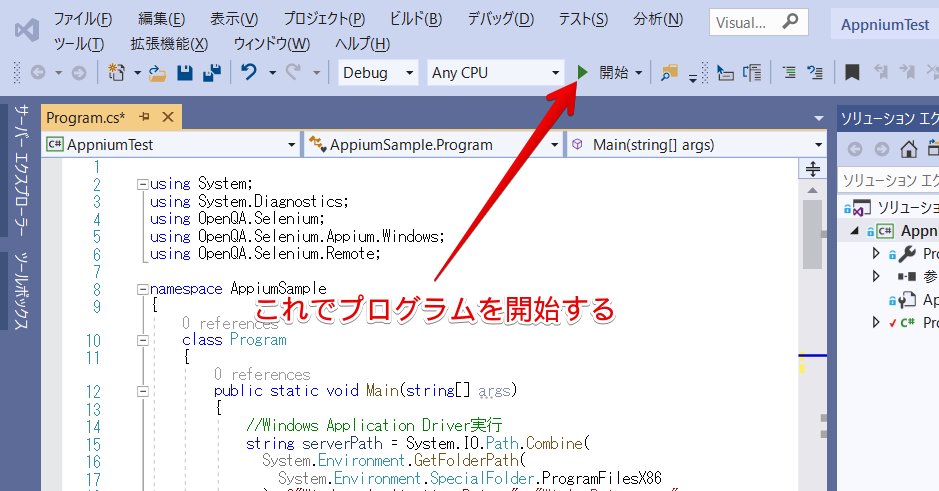Click the editor split window icon
Image resolution: width=939 pixels, height=491 pixels.
click(x=813, y=169)
